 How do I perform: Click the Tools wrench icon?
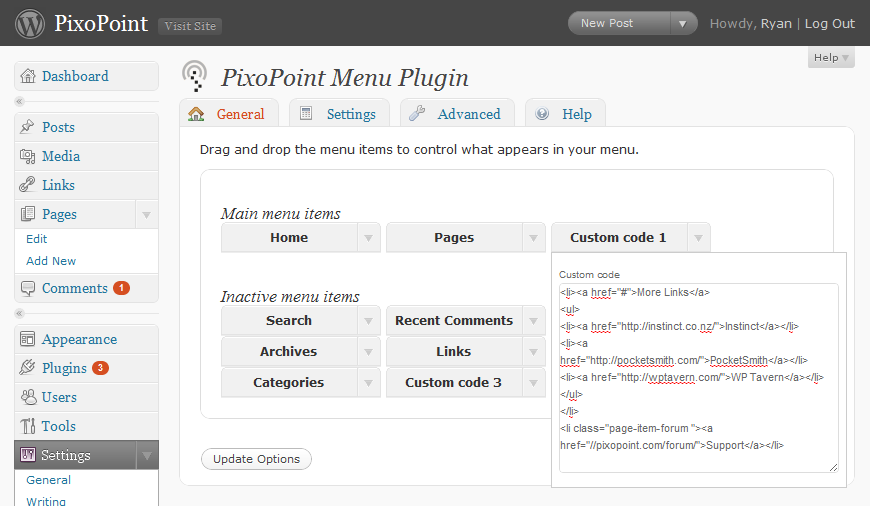coord(28,426)
